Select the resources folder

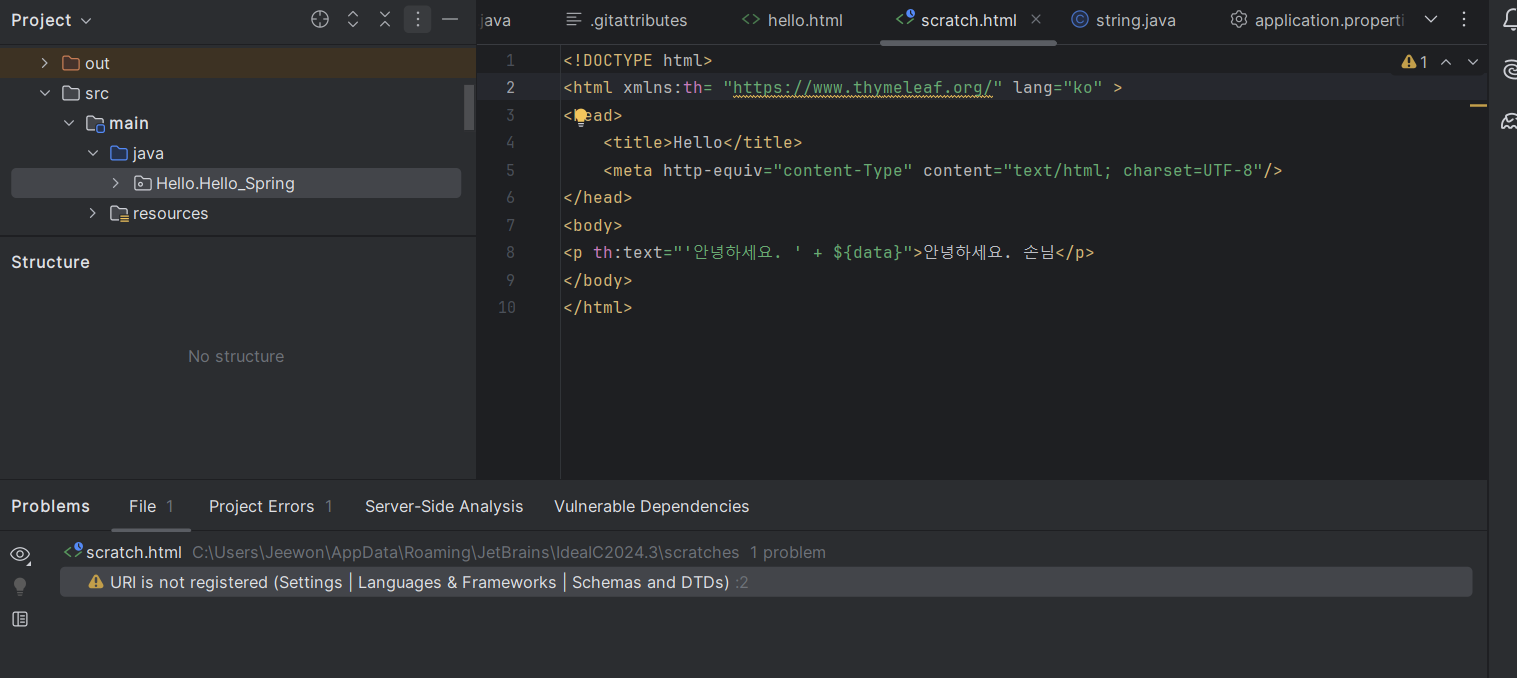click(x=236, y=213)
